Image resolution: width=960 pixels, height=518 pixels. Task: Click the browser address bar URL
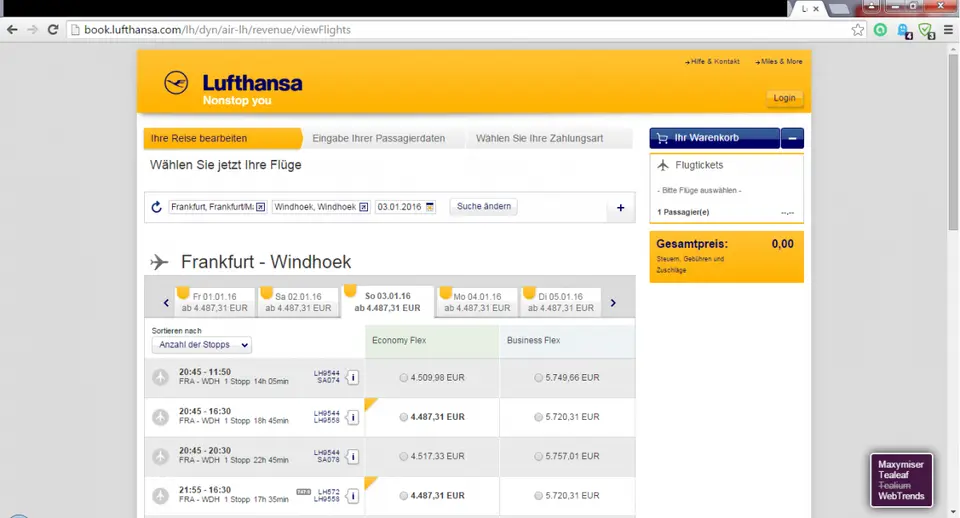point(217,29)
